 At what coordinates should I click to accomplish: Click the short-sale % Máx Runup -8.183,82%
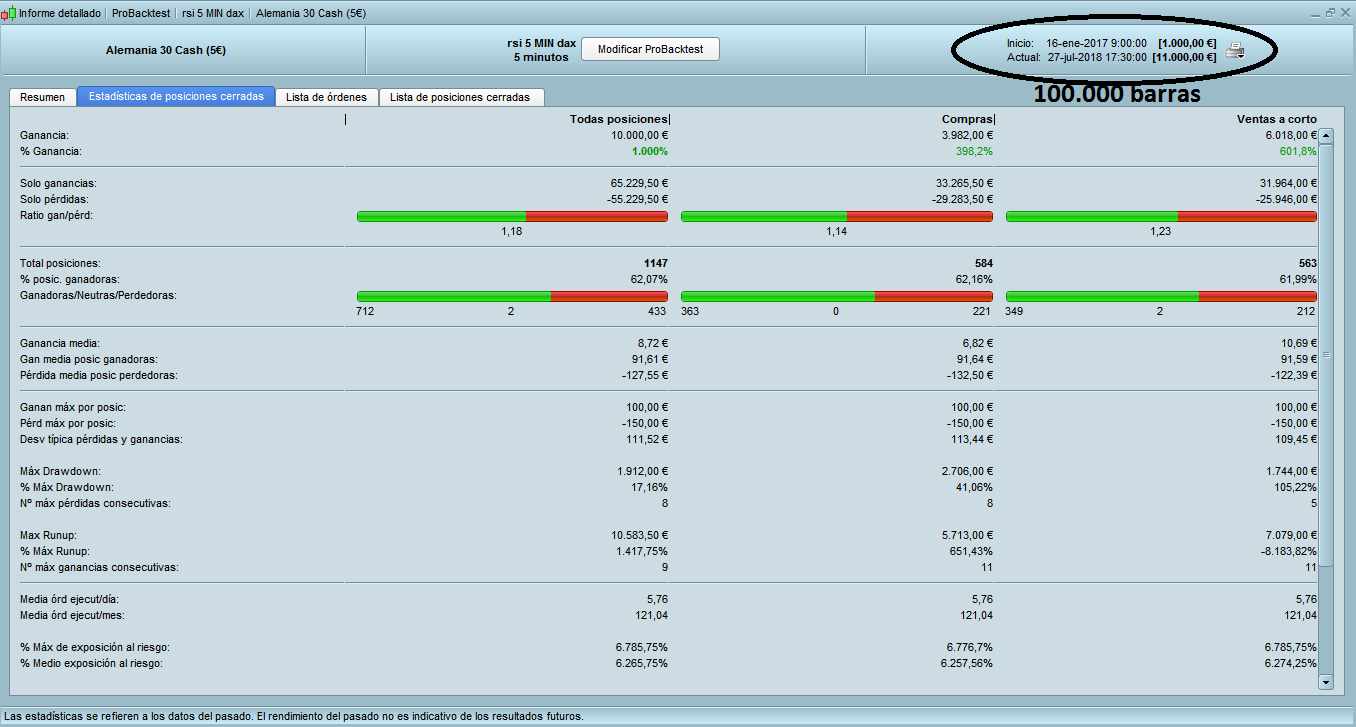tap(1290, 551)
